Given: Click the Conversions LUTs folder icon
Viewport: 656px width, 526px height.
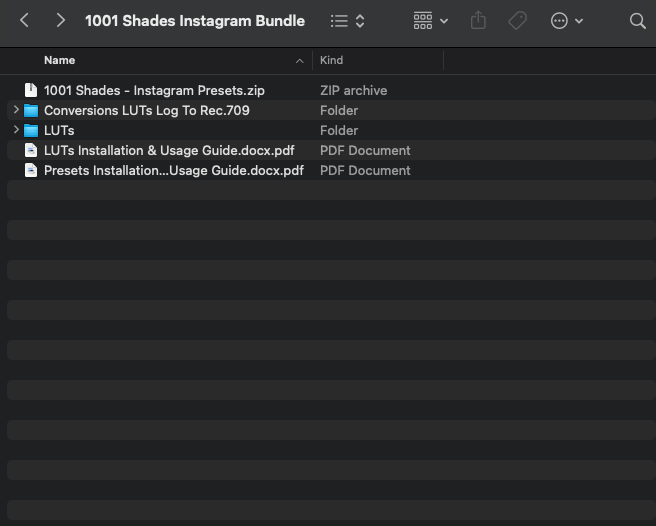Looking at the screenshot, I should pyautogui.click(x=31, y=110).
